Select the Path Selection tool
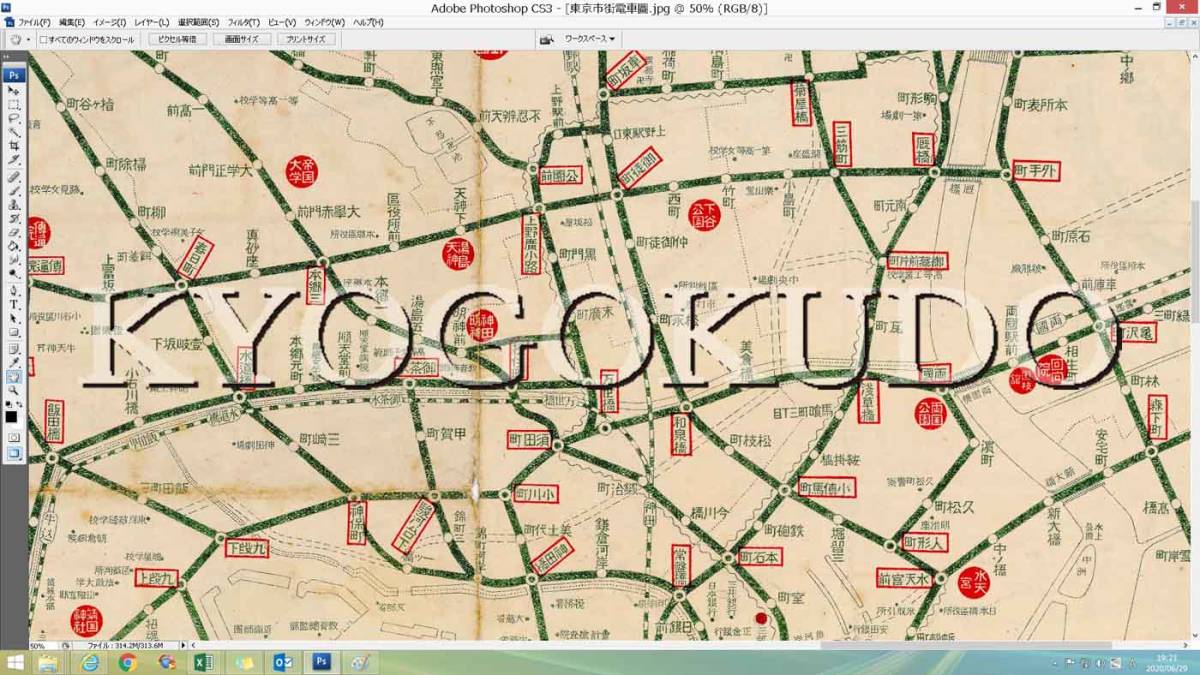The height and width of the screenshot is (675, 1200). coord(14,318)
